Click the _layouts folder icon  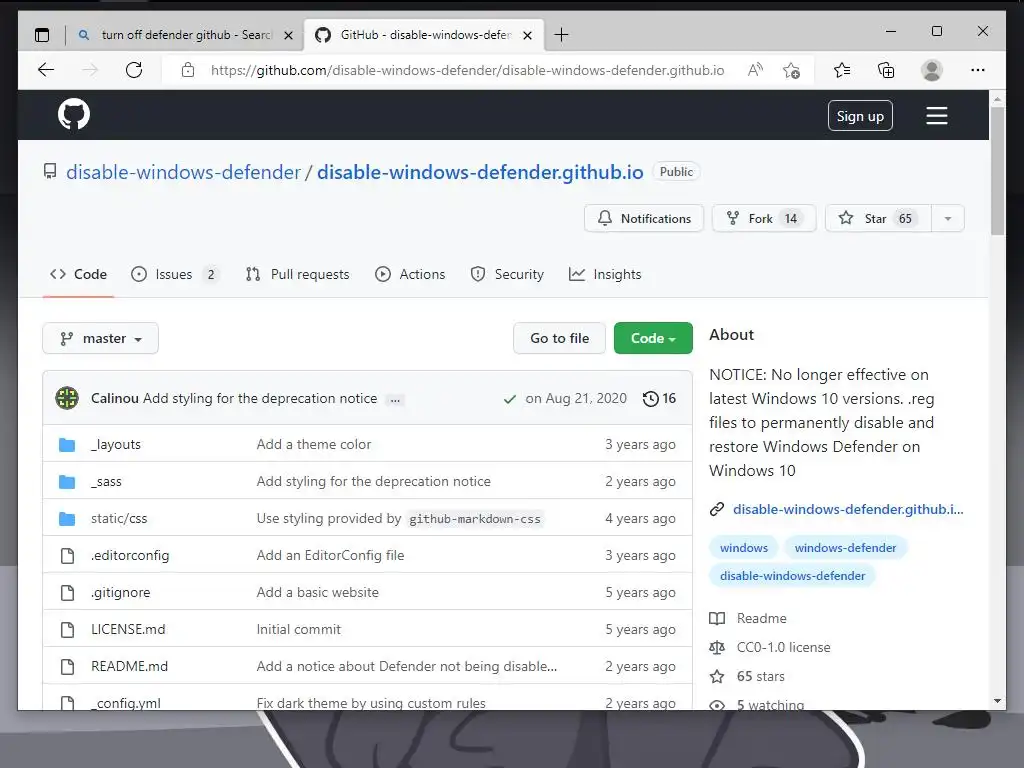[x=67, y=445]
